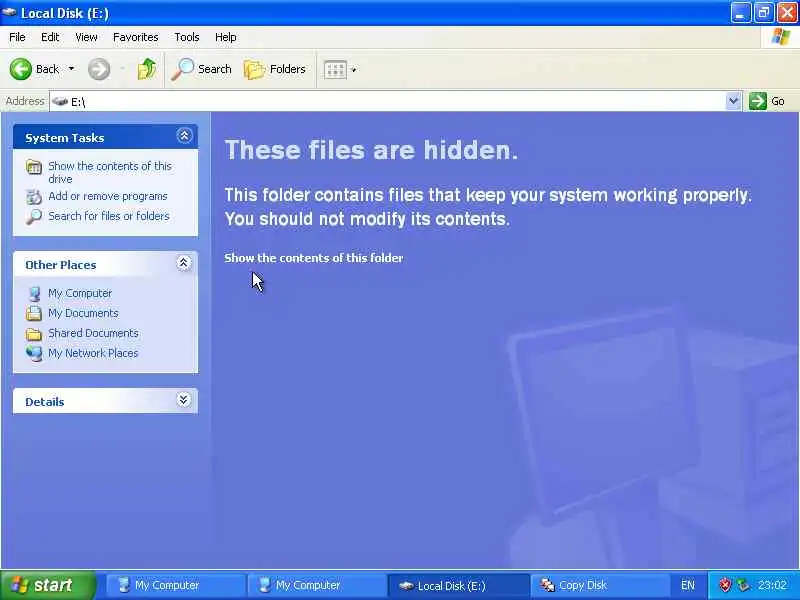
Task: Toggle the Folders pane button
Action: [x=274, y=69]
